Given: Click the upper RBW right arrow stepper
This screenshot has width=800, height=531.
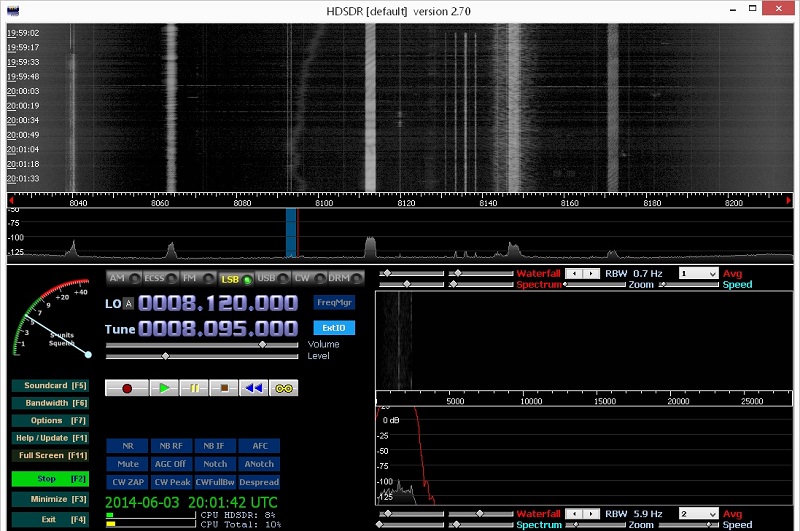Looking at the screenshot, I should click(593, 273).
